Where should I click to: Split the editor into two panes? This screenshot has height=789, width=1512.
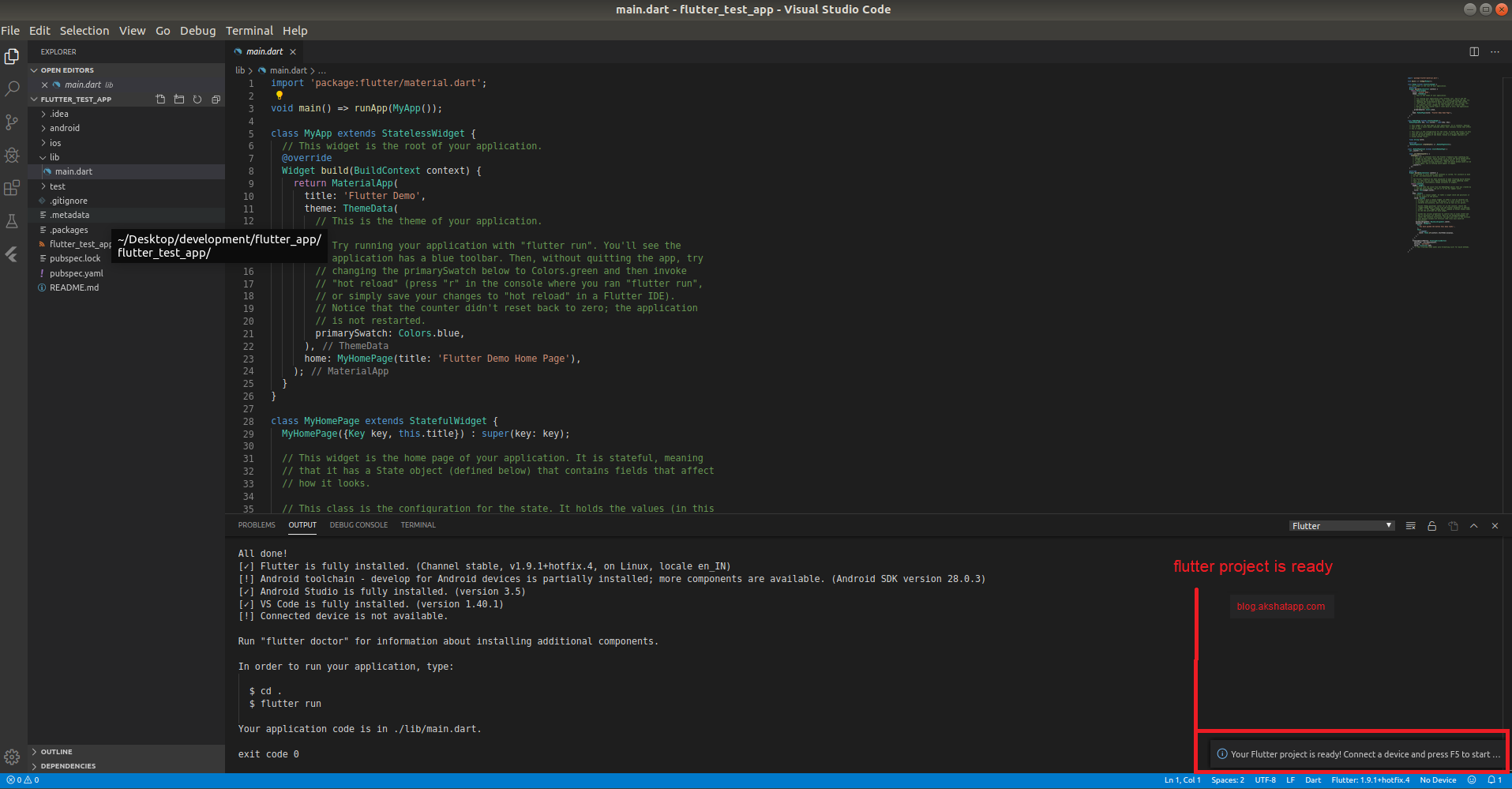[1473, 51]
